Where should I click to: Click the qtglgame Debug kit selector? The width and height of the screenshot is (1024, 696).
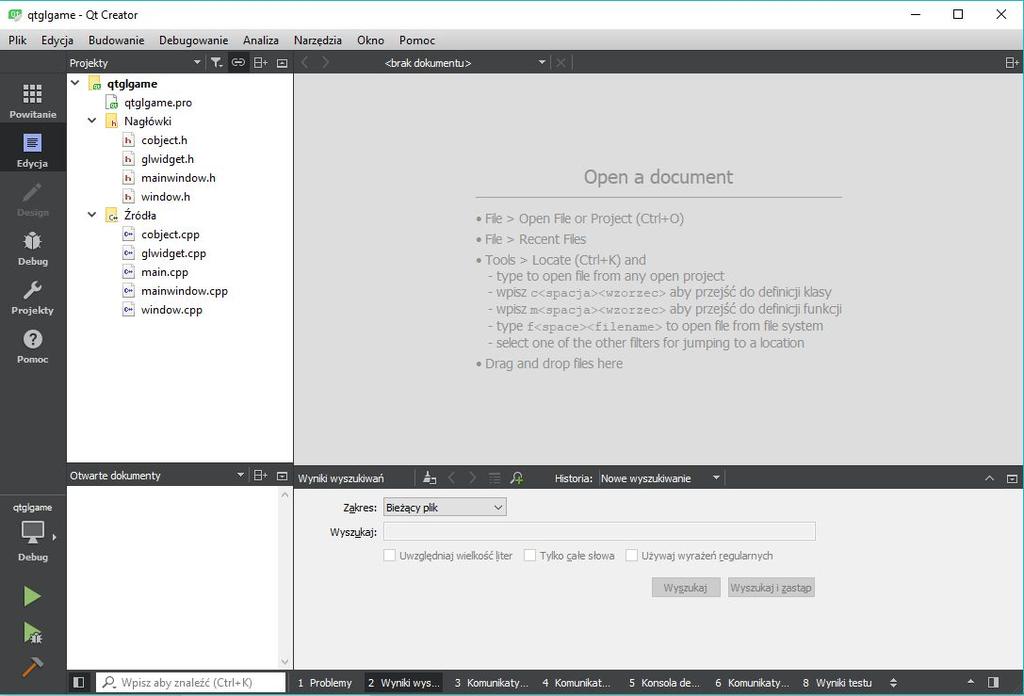(33, 531)
